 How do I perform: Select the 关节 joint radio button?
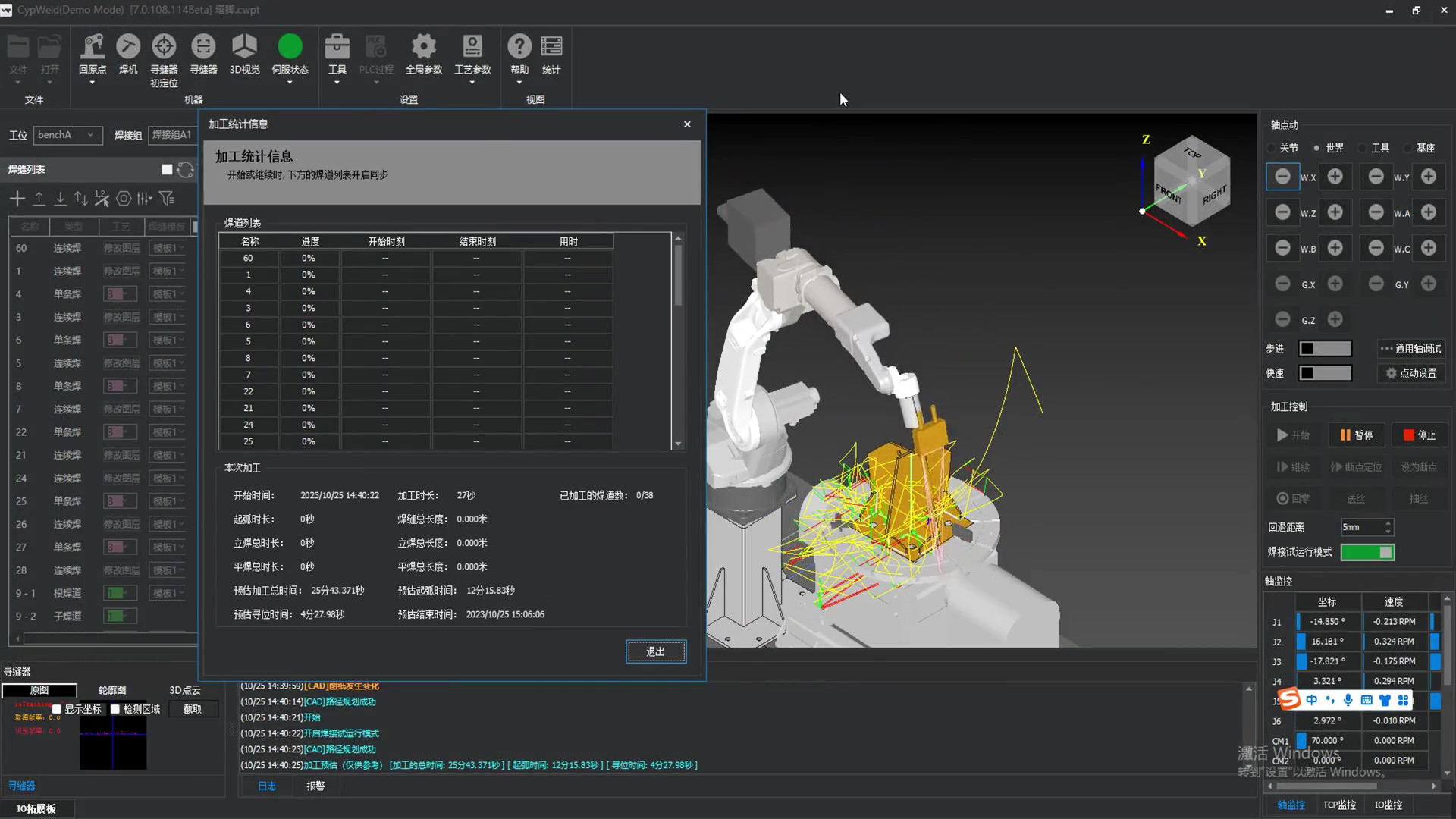pos(1272,148)
